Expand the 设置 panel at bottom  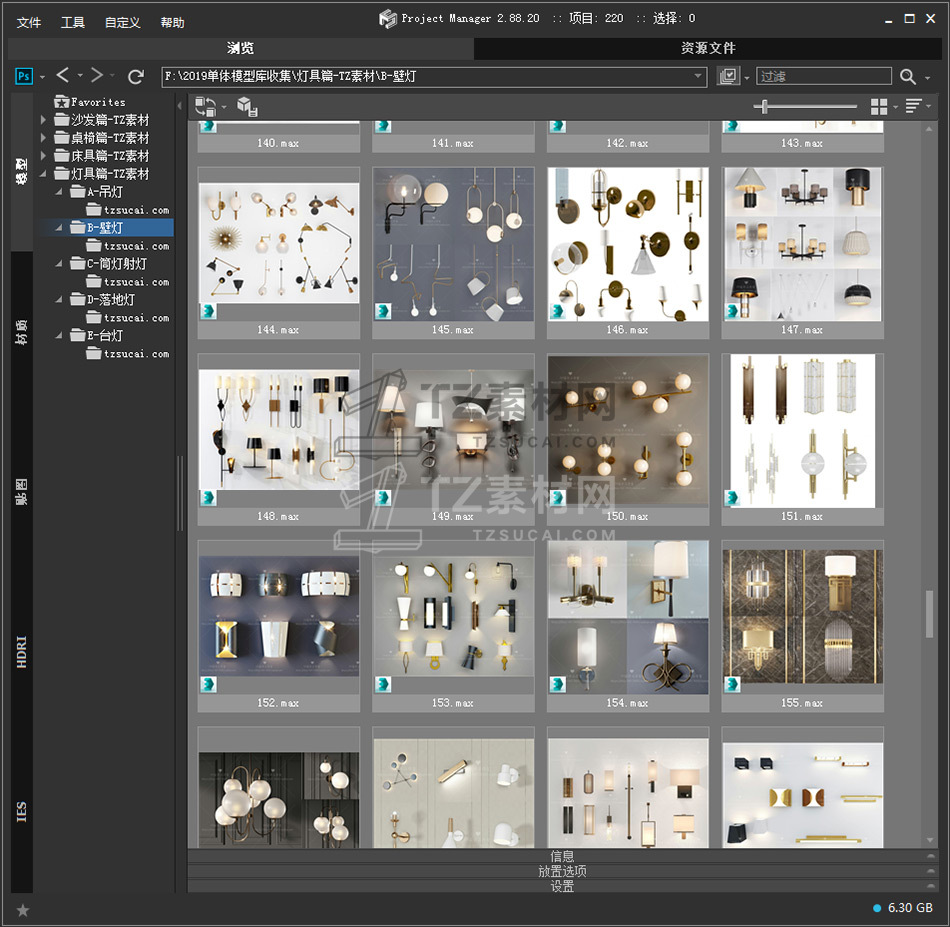[x=562, y=886]
